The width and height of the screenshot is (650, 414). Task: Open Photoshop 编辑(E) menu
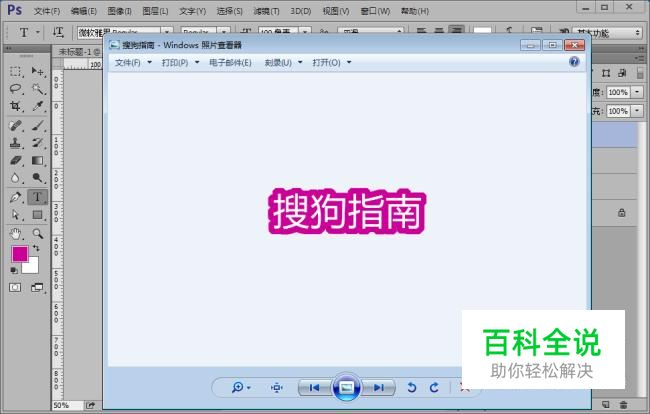tap(83, 11)
